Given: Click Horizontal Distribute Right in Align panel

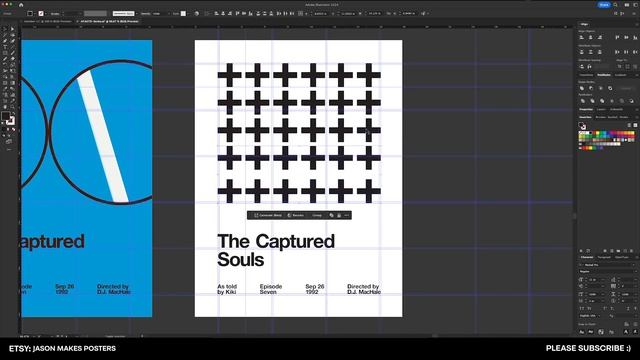Looking at the screenshot, I should click(635, 52).
